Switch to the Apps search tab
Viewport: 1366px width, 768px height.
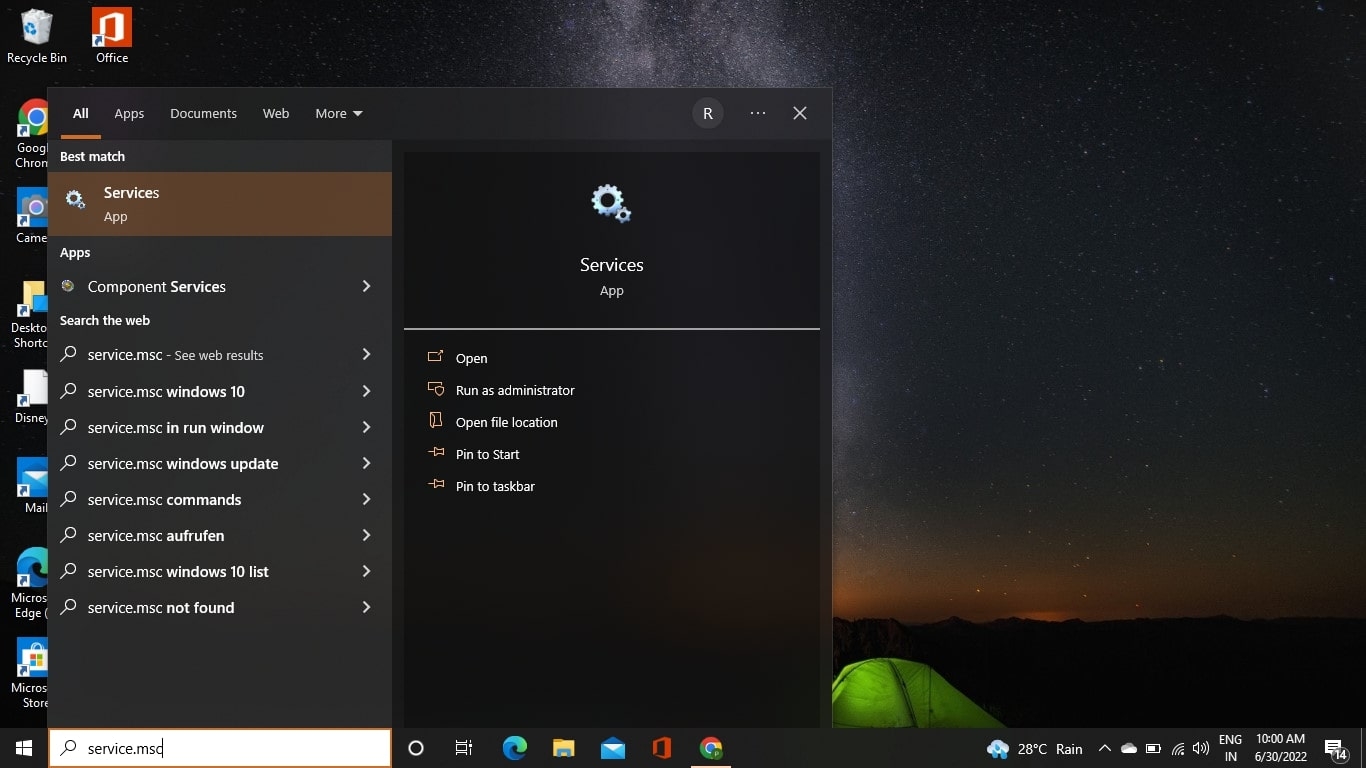129,113
